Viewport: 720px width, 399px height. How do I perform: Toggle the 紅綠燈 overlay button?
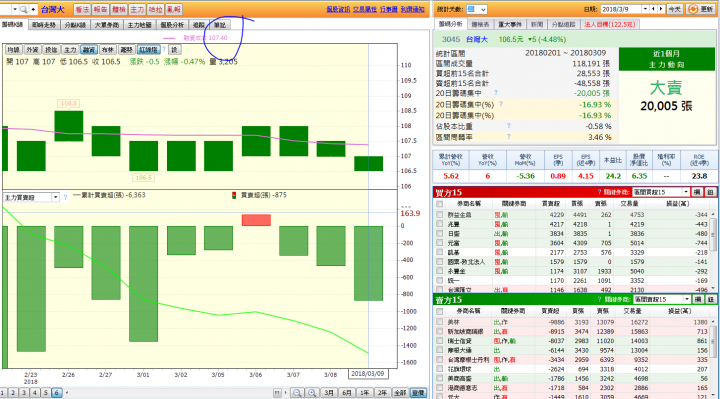coord(148,50)
